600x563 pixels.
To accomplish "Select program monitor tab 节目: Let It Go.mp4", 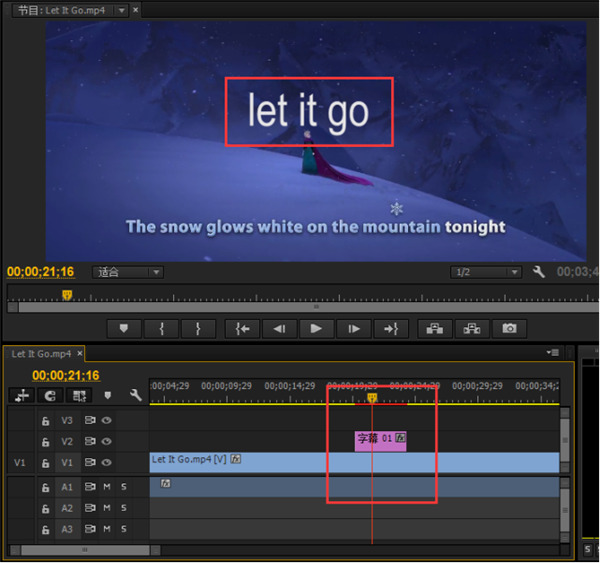I will point(62,10).
